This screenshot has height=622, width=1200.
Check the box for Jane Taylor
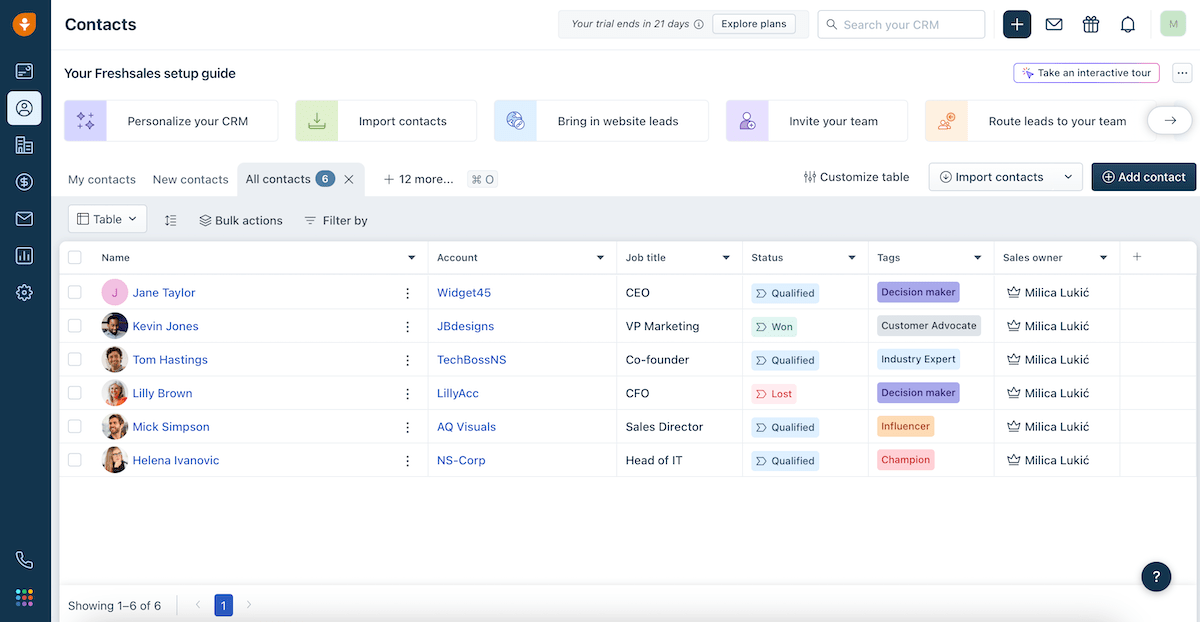coord(75,293)
